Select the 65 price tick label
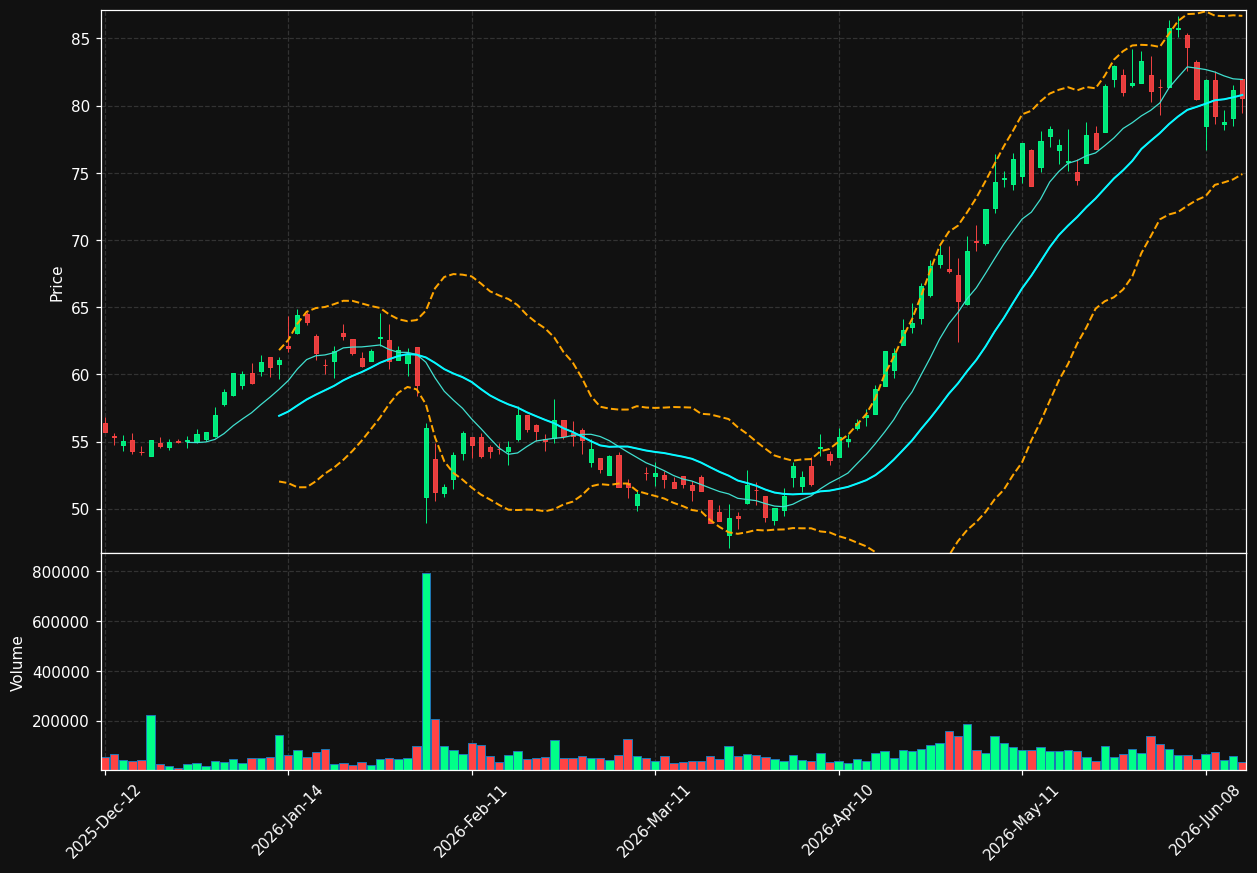The width and height of the screenshot is (1257, 873). click(x=83, y=308)
